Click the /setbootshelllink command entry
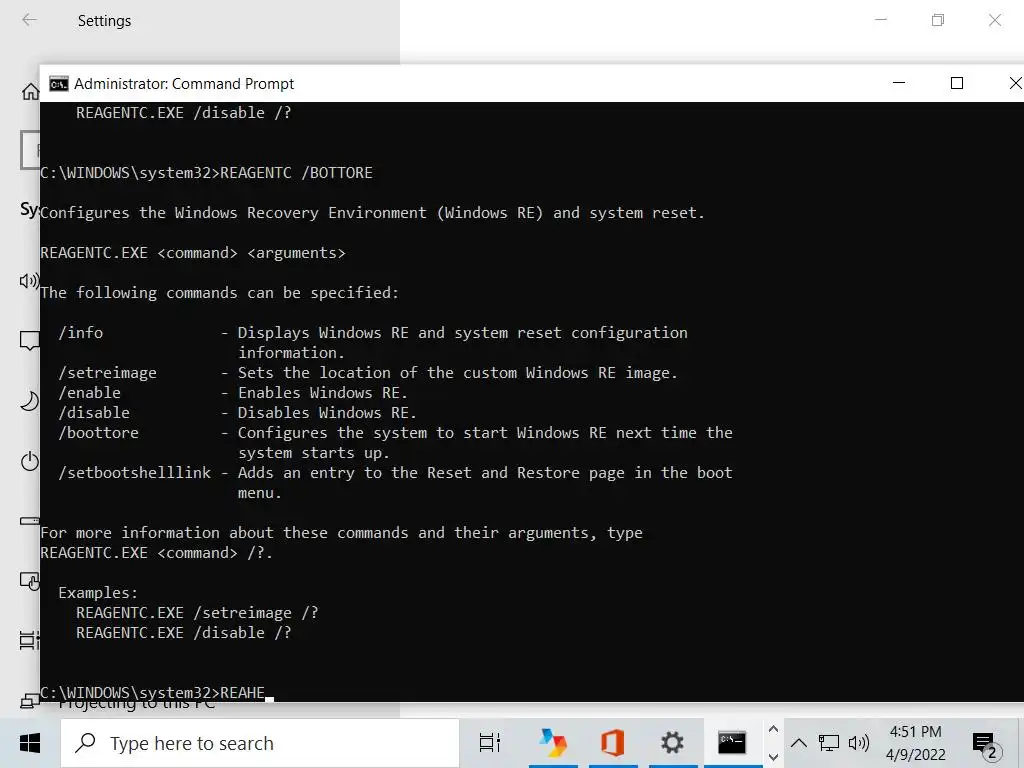The height and width of the screenshot is (768, 1024). click(x=135, y=473)
